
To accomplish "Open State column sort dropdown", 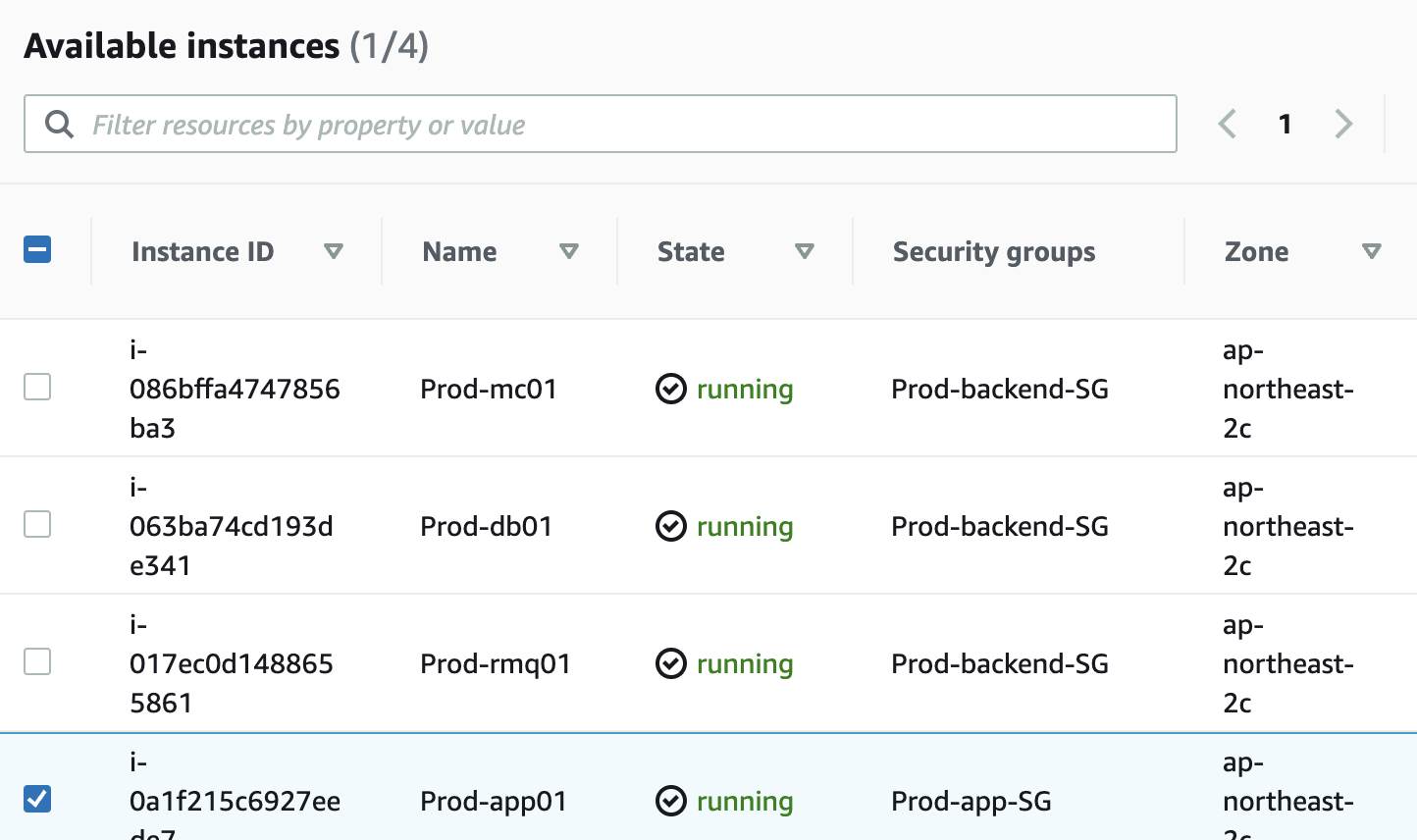I will pos(805,252).
